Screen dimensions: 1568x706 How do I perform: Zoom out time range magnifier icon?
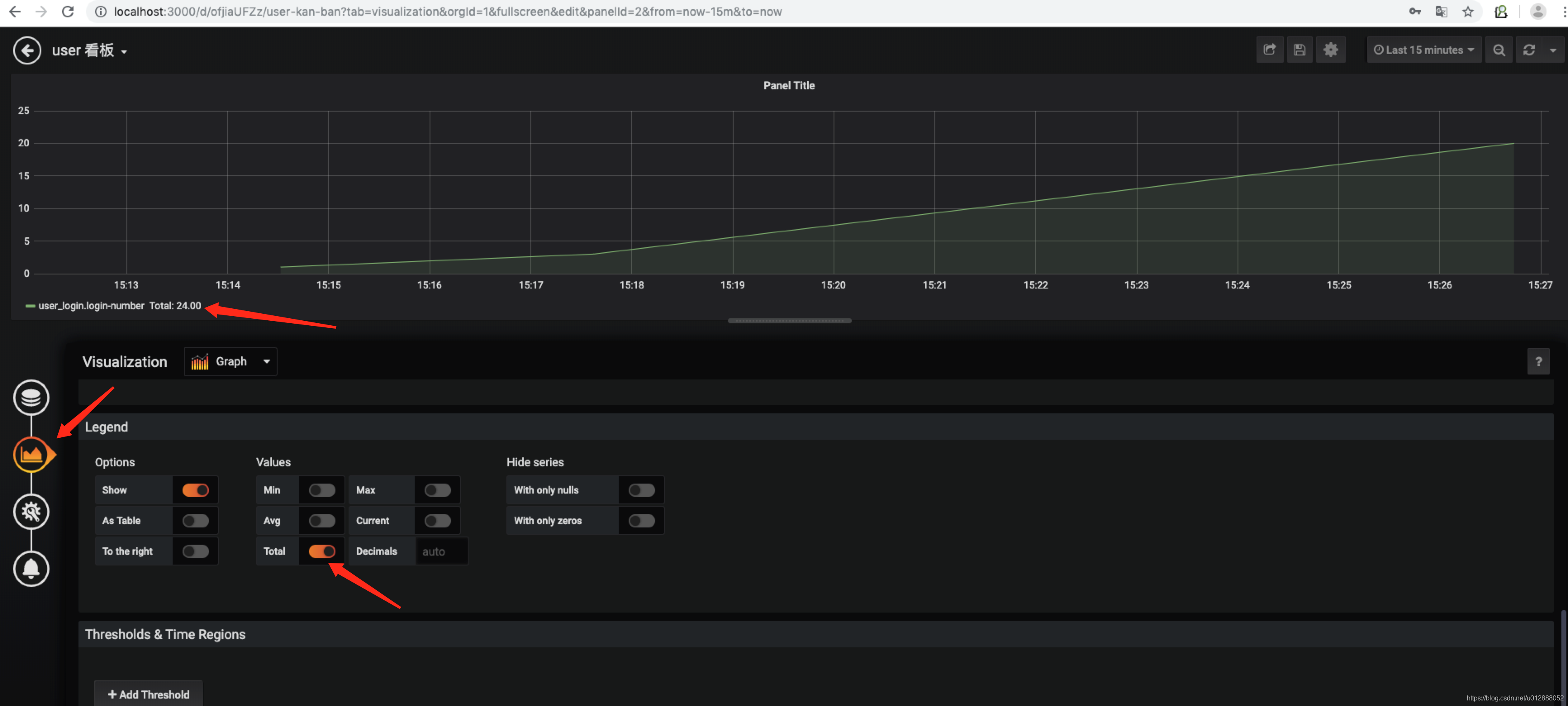(1499, 50)
